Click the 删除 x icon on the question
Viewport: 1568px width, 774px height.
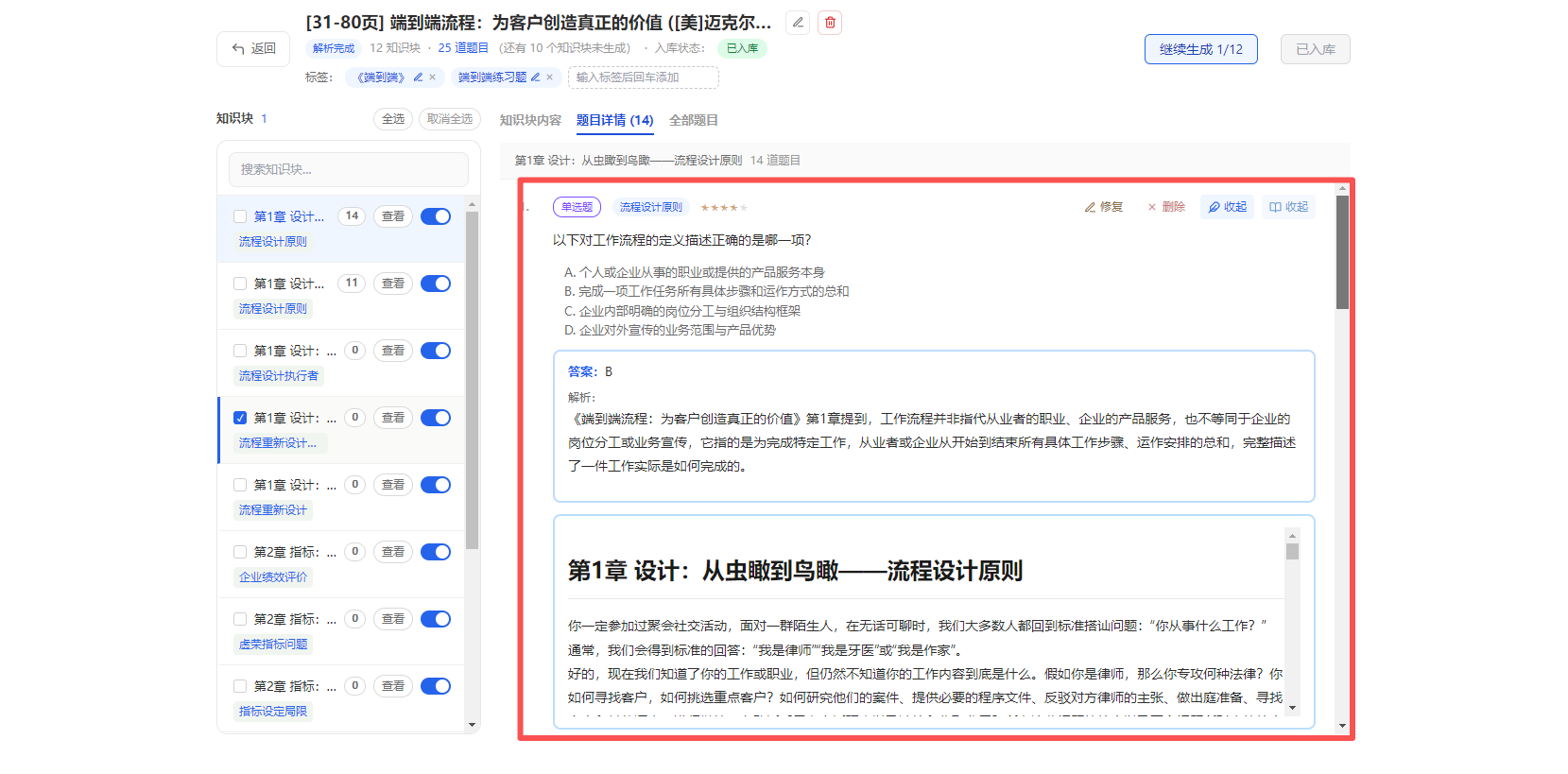click(1166, 207)
